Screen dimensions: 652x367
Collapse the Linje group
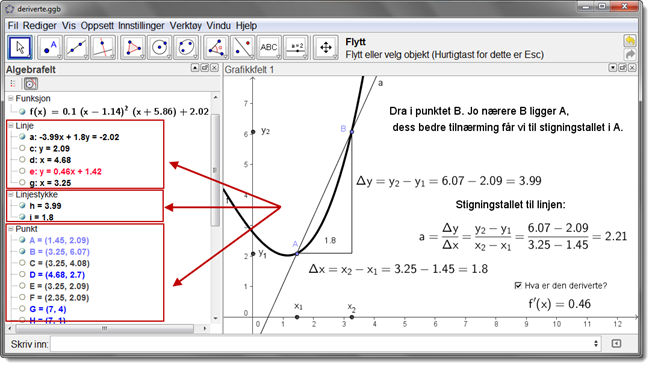point(10,126)
